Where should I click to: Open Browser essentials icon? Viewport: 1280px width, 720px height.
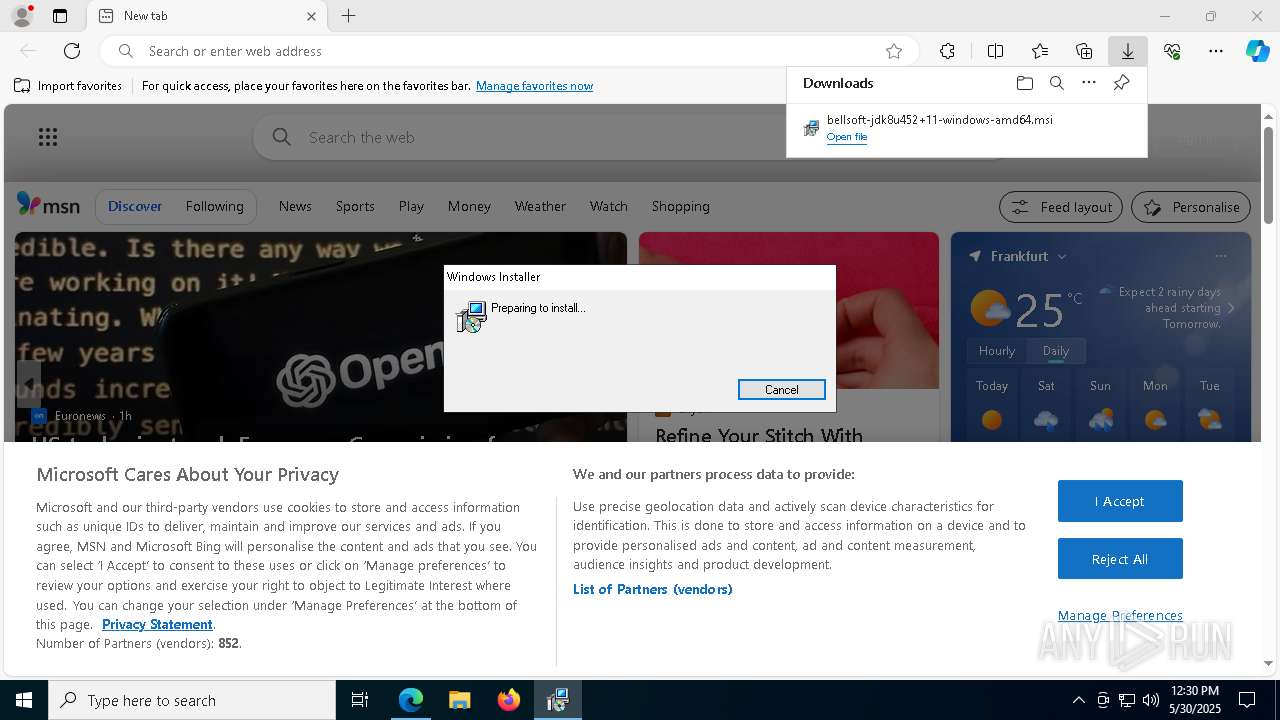(1172, 51)
